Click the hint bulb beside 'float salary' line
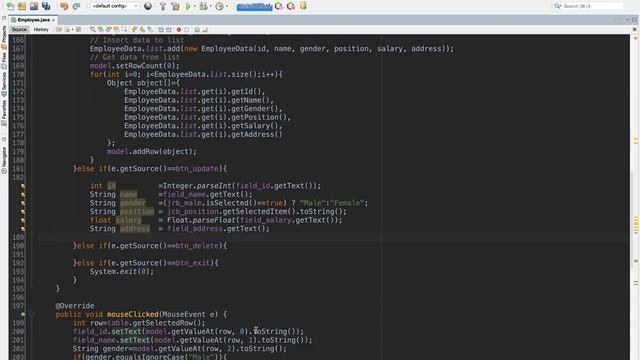 [23, 220]
